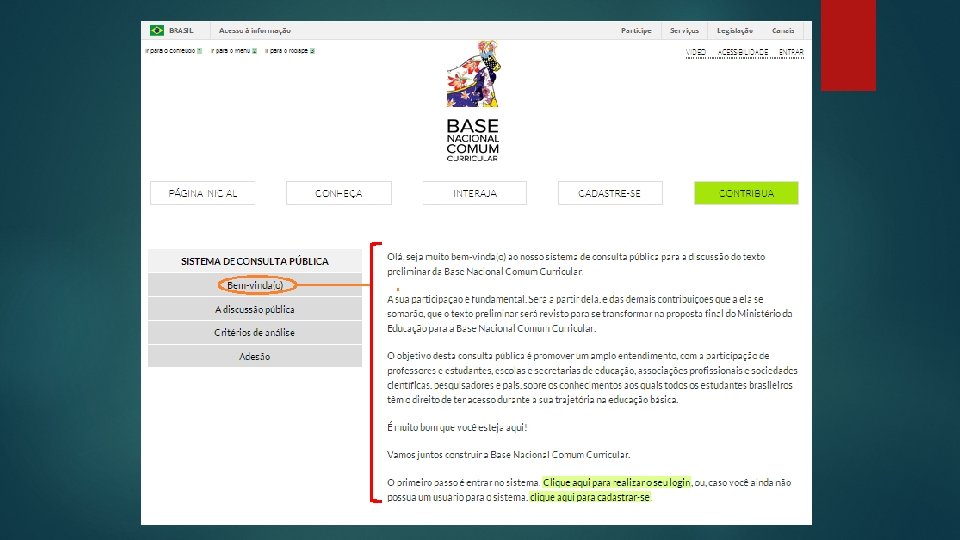This screenshot has width=960, height=540.
Task: Select 'A discussão pública' in the sidebar
Action: click(255, 309)
